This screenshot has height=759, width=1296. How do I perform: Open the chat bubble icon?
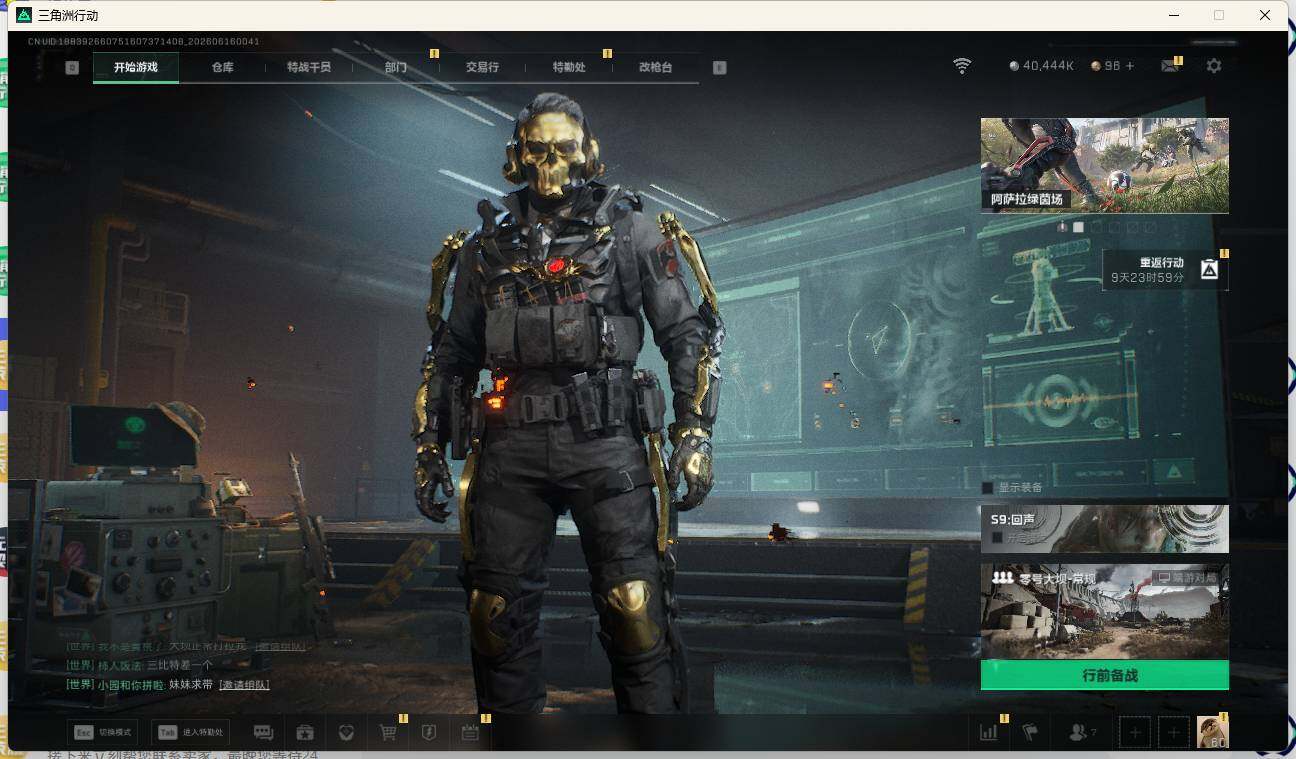263,733
